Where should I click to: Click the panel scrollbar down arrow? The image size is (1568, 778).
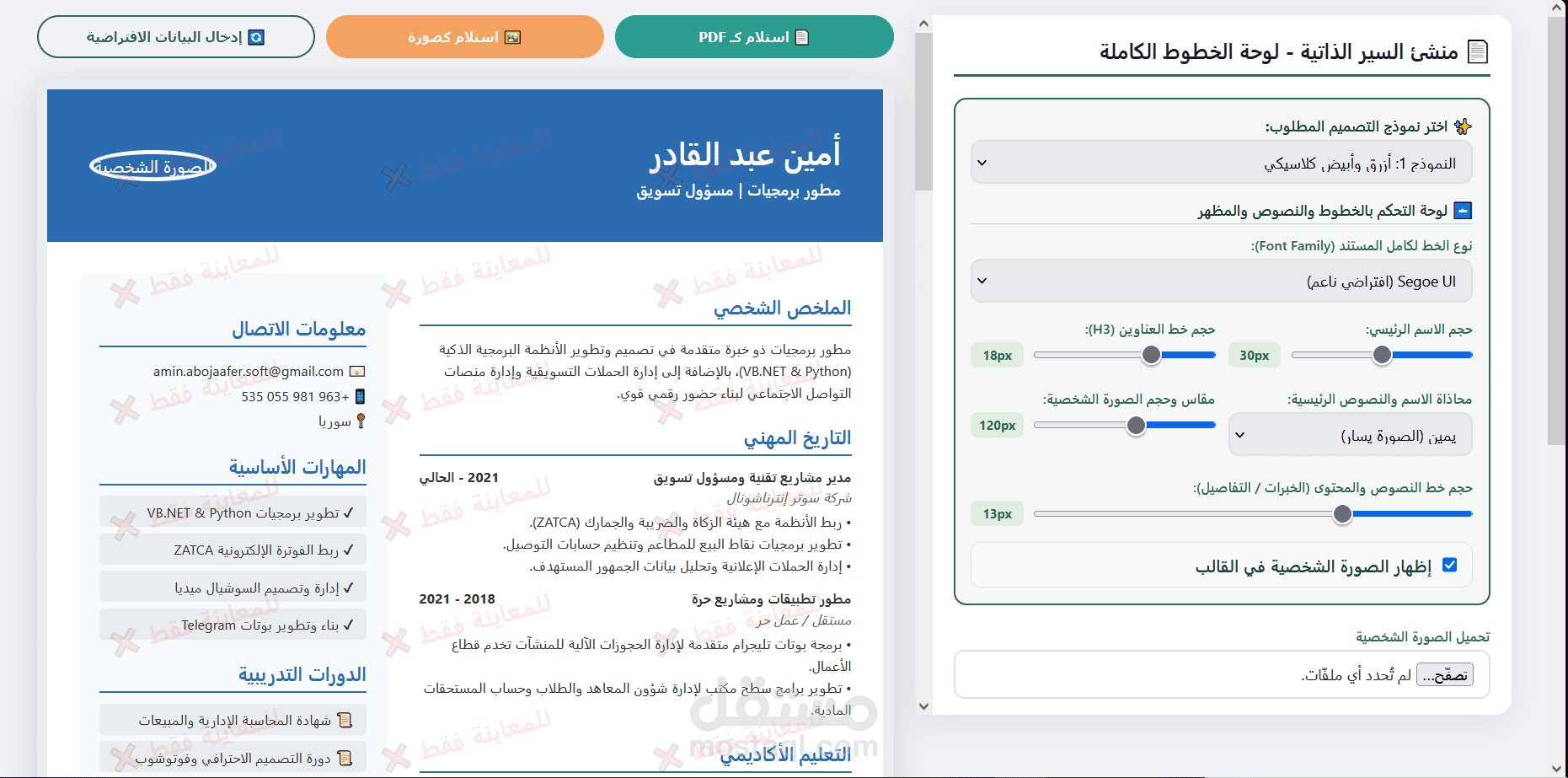(x=923, y=706)
